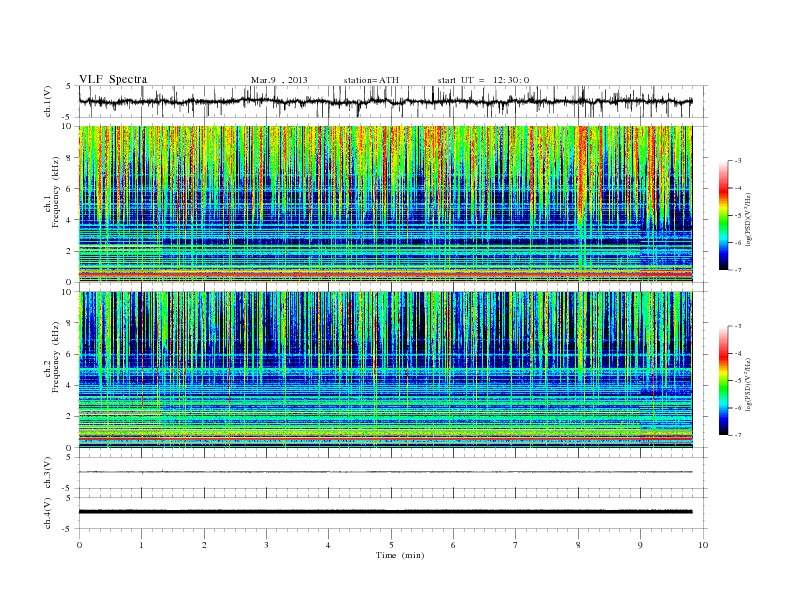The width and height of the screenshot is (792, 612).
Task: Click the ch.3(V) axis label
Action: coord(48,473)
